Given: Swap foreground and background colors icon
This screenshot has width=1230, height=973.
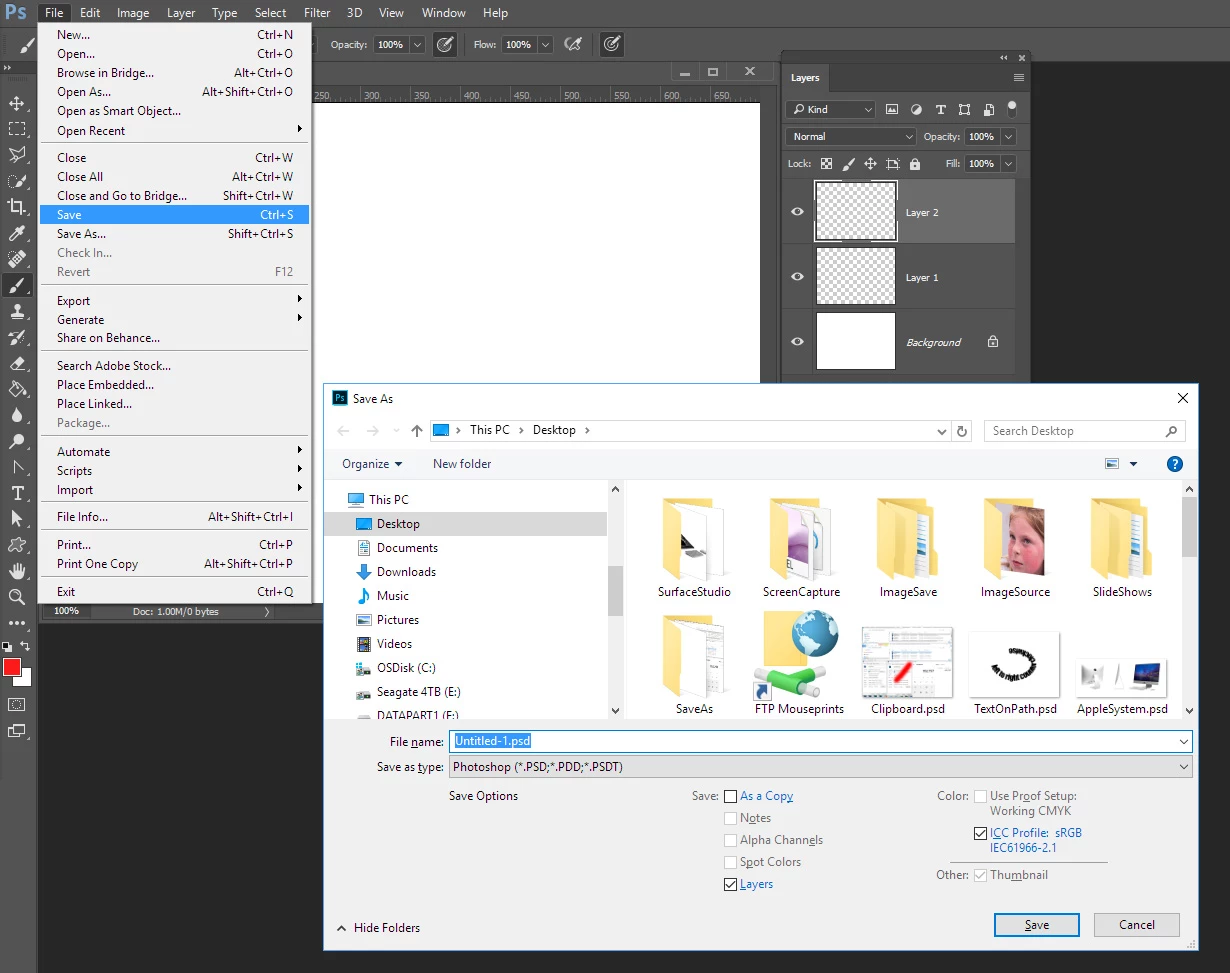Looking at the screenshot, I should (x=26, y=647).
